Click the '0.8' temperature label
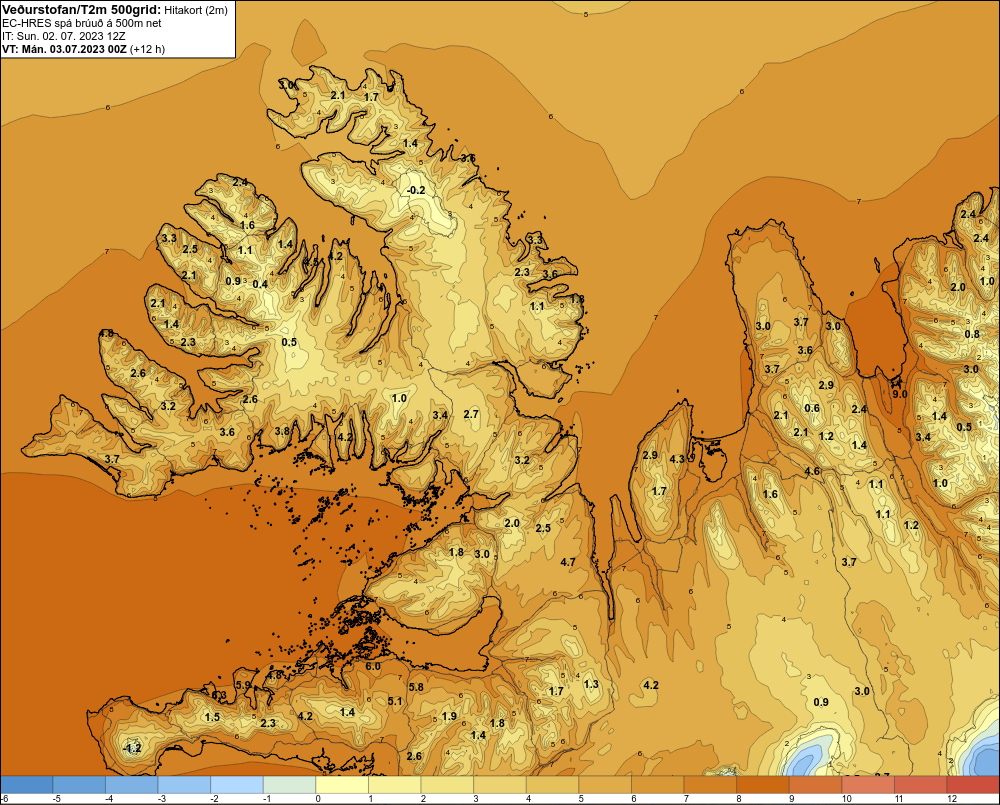The width and height of the screenshot is (1000, 805). (972, 334)
